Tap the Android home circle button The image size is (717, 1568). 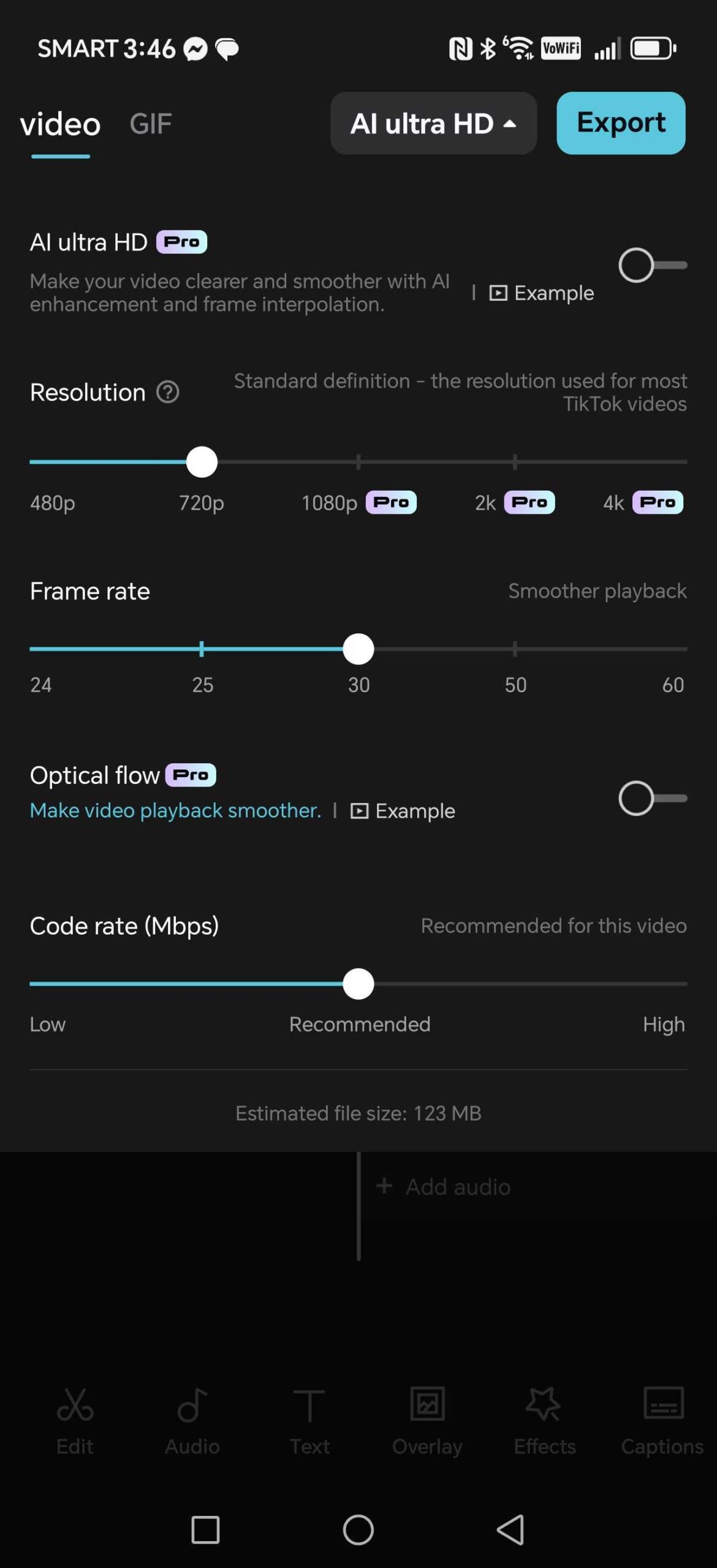tap(358, 1529)
